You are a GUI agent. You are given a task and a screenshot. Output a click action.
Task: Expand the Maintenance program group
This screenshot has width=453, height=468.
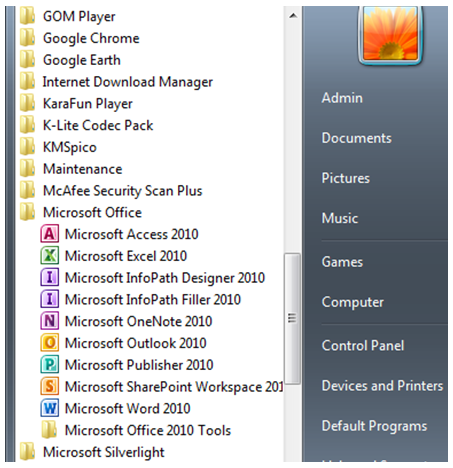click(71, 169)
